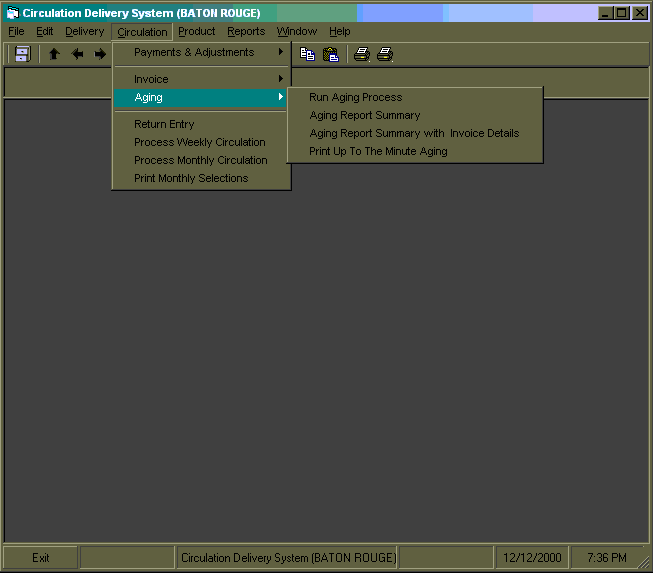
Task: Click the first printer toolbar icon
Action: (x=362, y=54)
